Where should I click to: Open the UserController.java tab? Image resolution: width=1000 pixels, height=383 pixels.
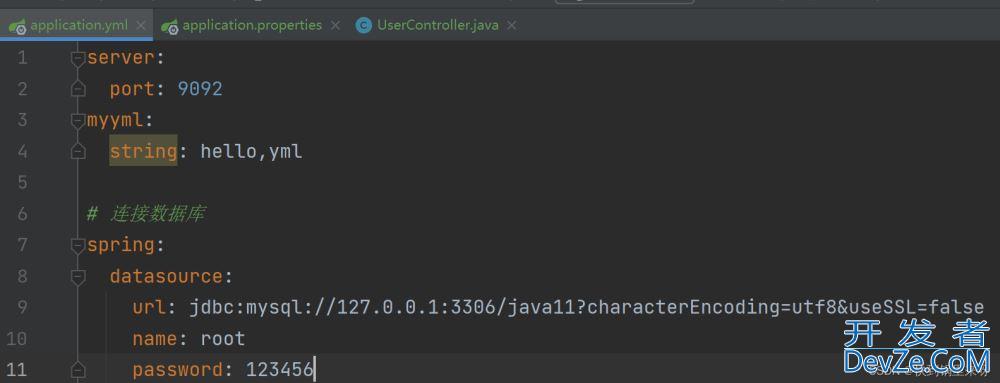(438, 25)
